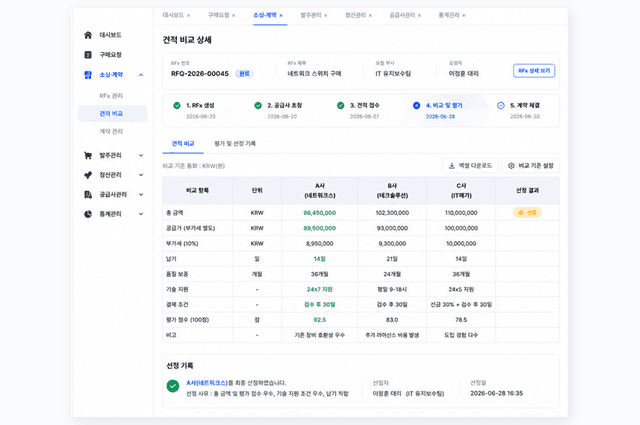
Task: Click green check of step 3. 견적 접수
Action: [x=340, y=105]
